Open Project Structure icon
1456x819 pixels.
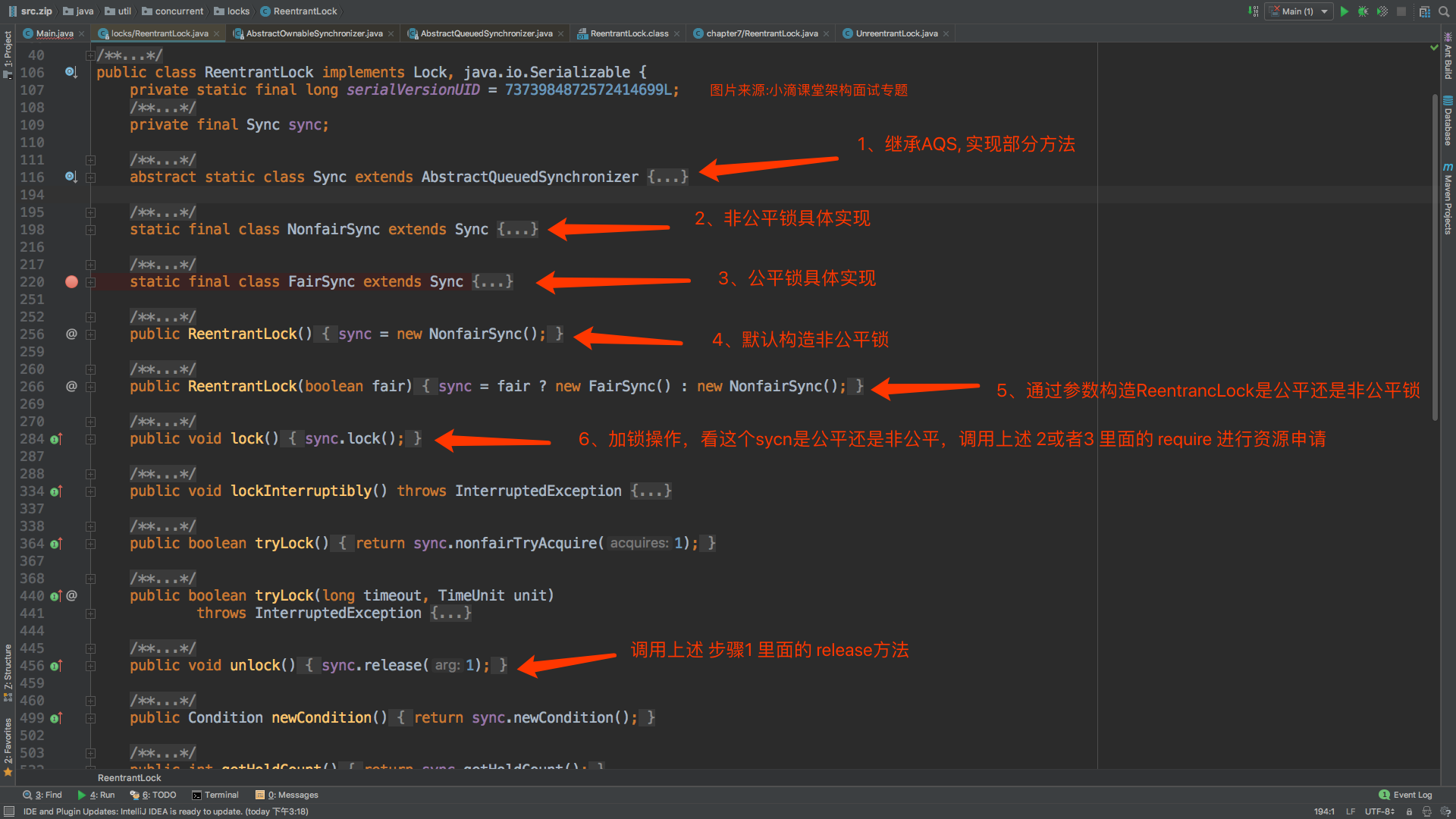pos(1424,11)
